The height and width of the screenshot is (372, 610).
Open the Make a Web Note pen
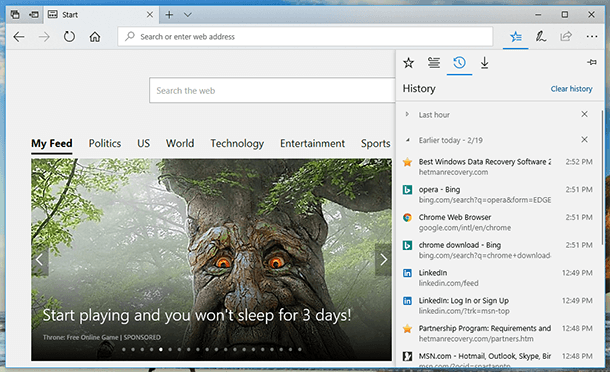tap(541, 37)
